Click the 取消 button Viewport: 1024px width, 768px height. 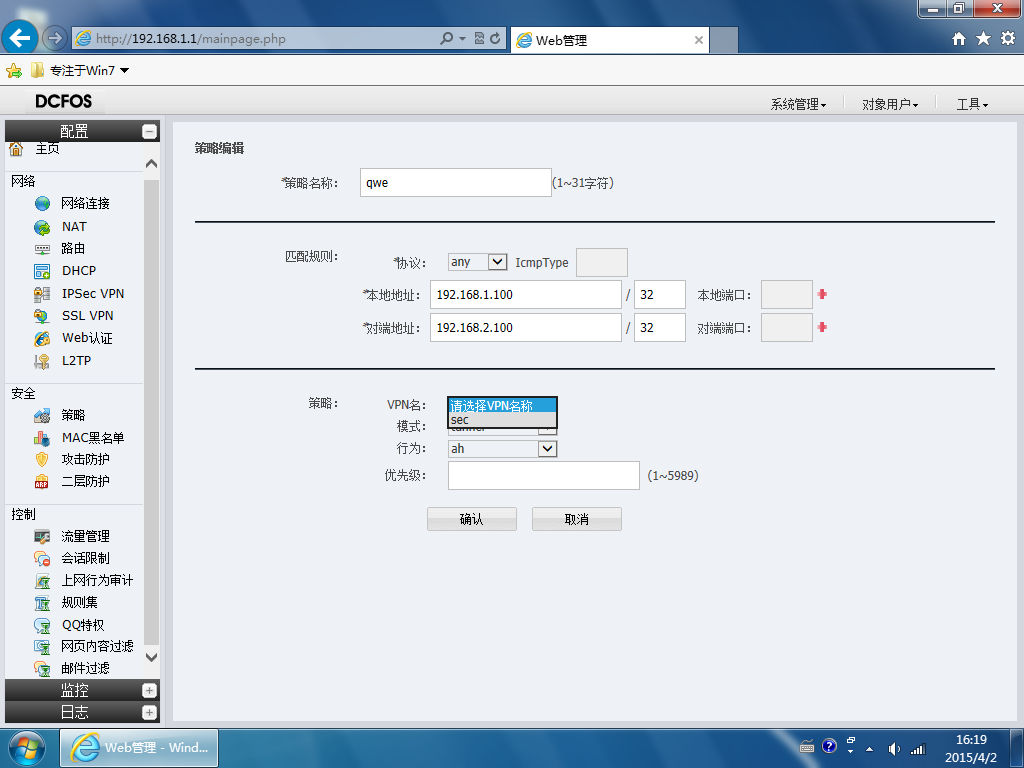577,519
